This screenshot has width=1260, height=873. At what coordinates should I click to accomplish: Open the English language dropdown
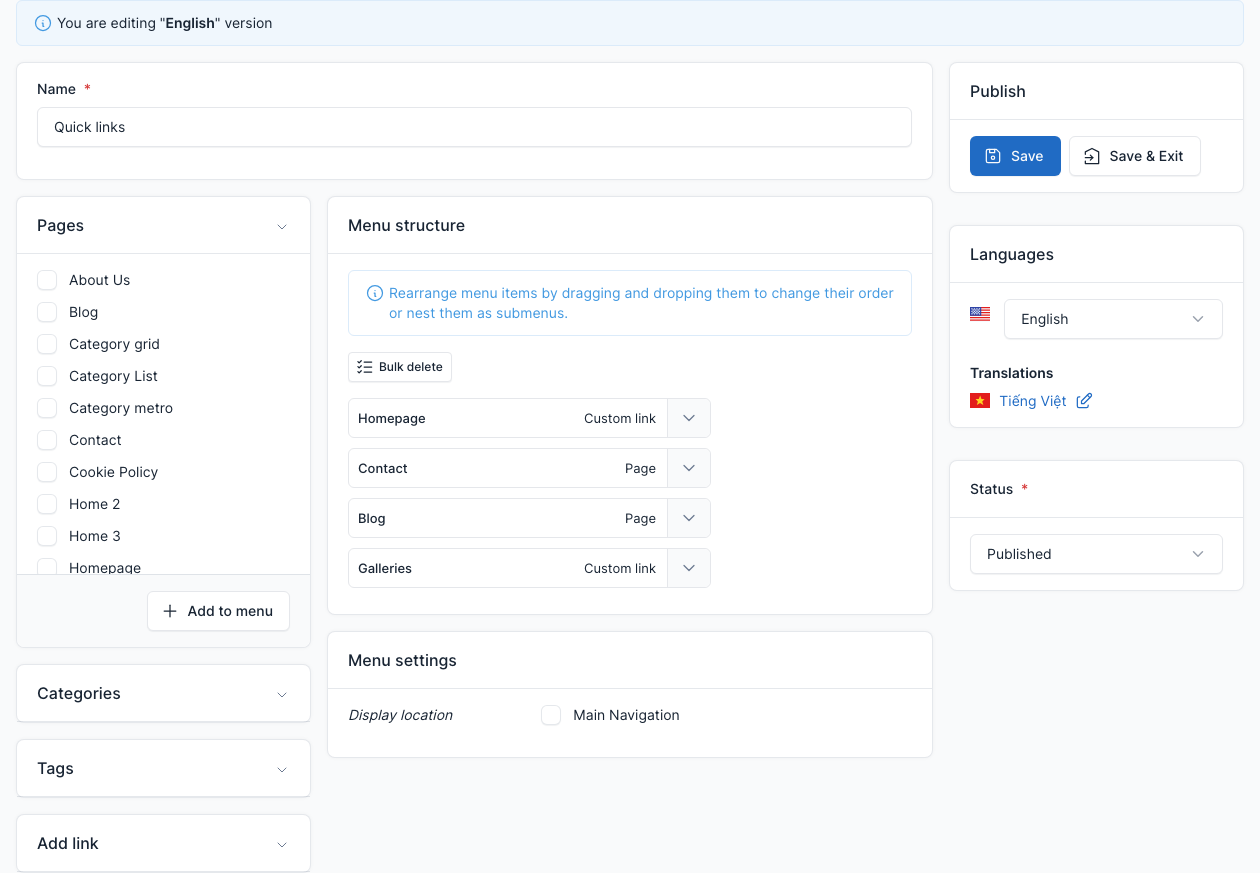(1113, 319)
